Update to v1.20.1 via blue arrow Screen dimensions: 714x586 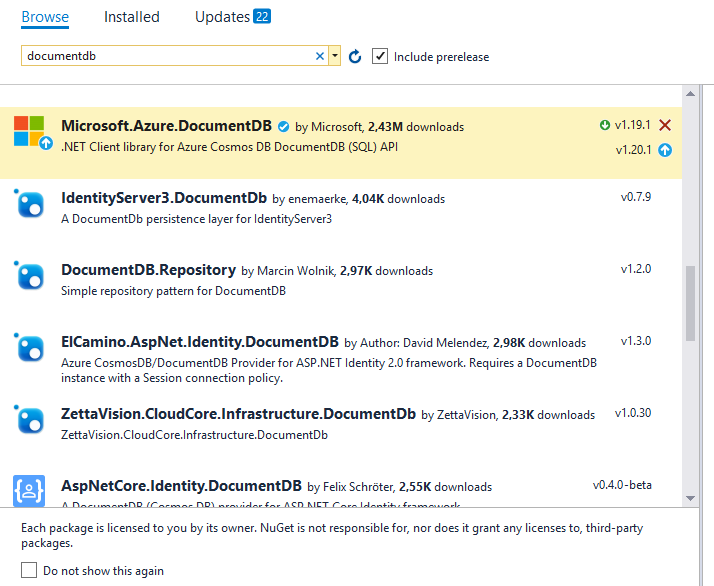(665, 150)
